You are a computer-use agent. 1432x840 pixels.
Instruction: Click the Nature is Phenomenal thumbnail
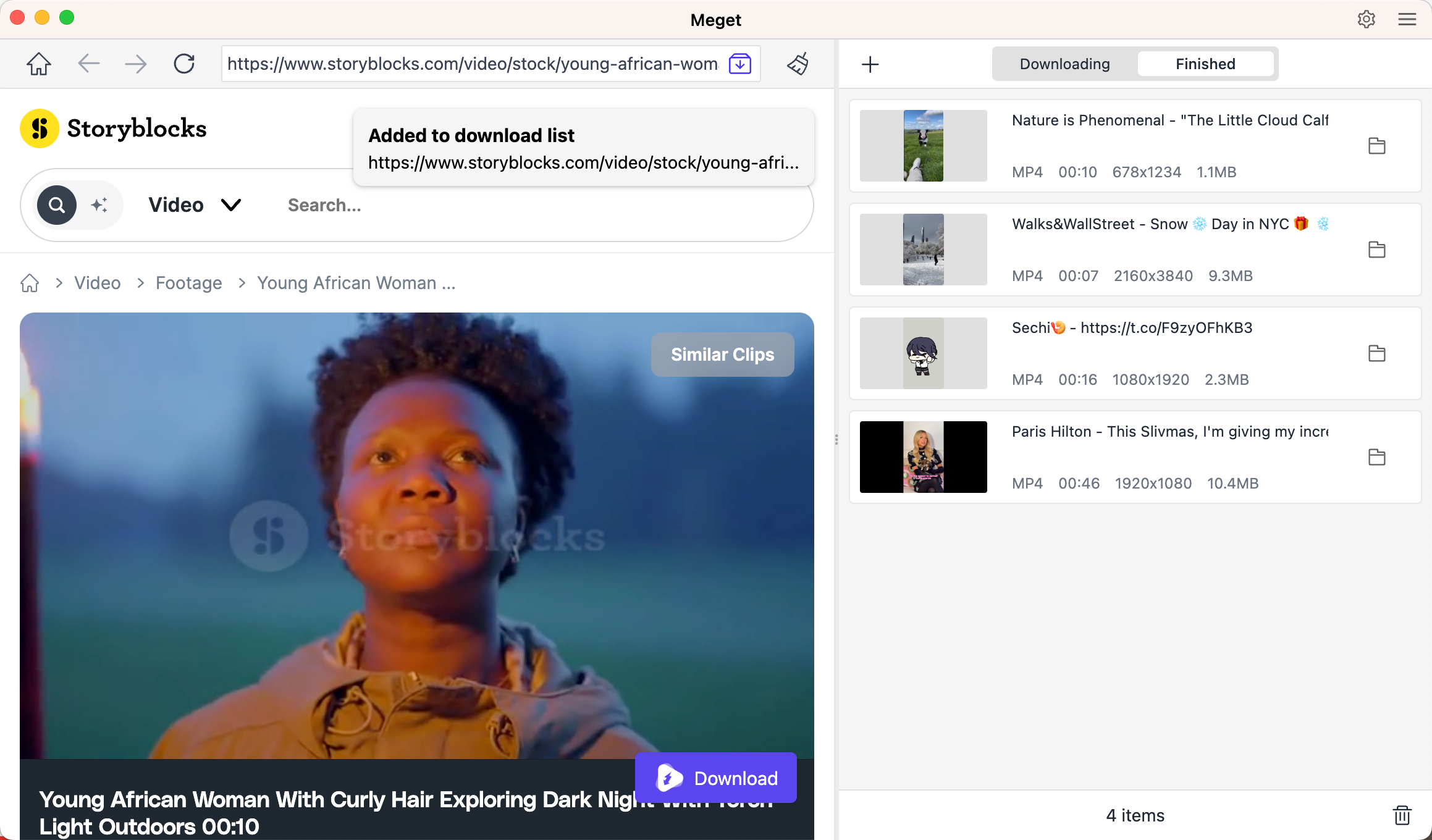(924, 146)
